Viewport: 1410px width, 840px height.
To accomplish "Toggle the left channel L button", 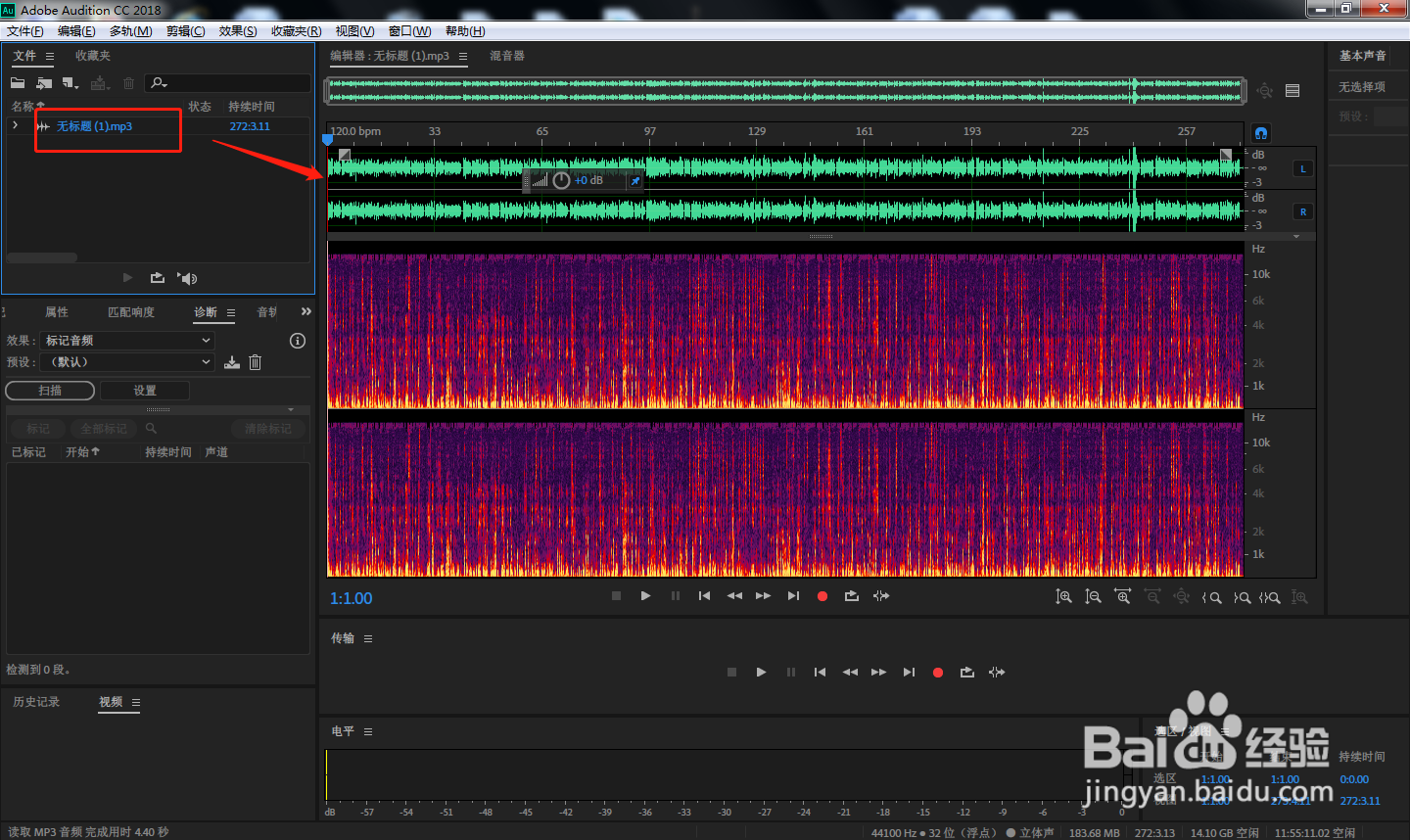I will tap(1303, 169).
